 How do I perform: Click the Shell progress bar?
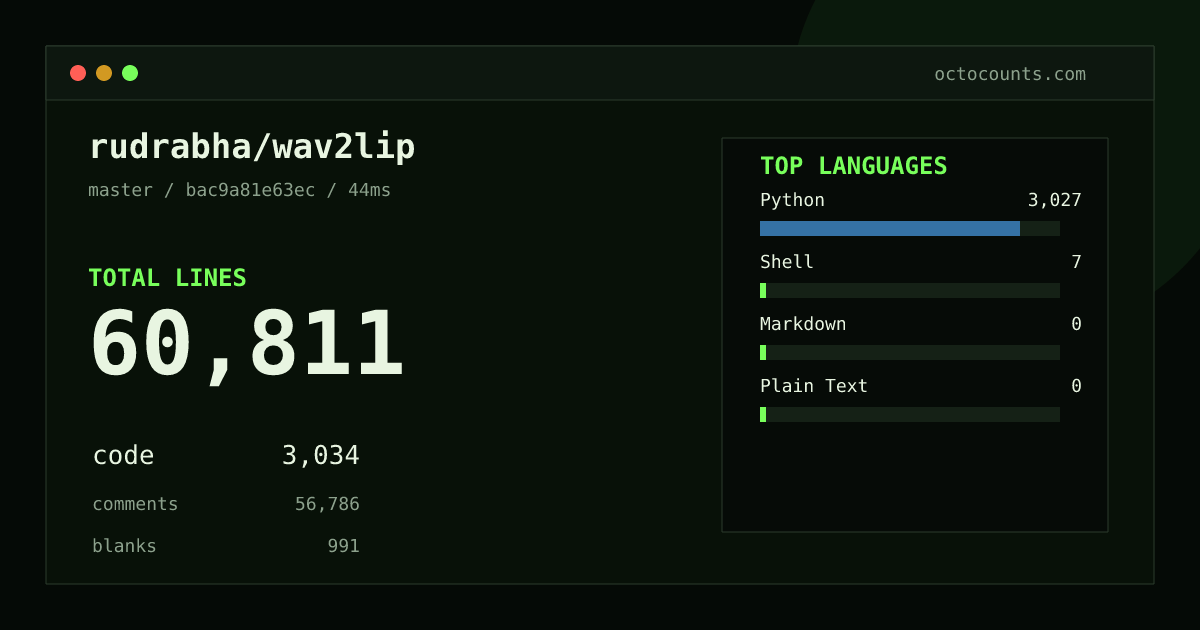click(910, 290)
